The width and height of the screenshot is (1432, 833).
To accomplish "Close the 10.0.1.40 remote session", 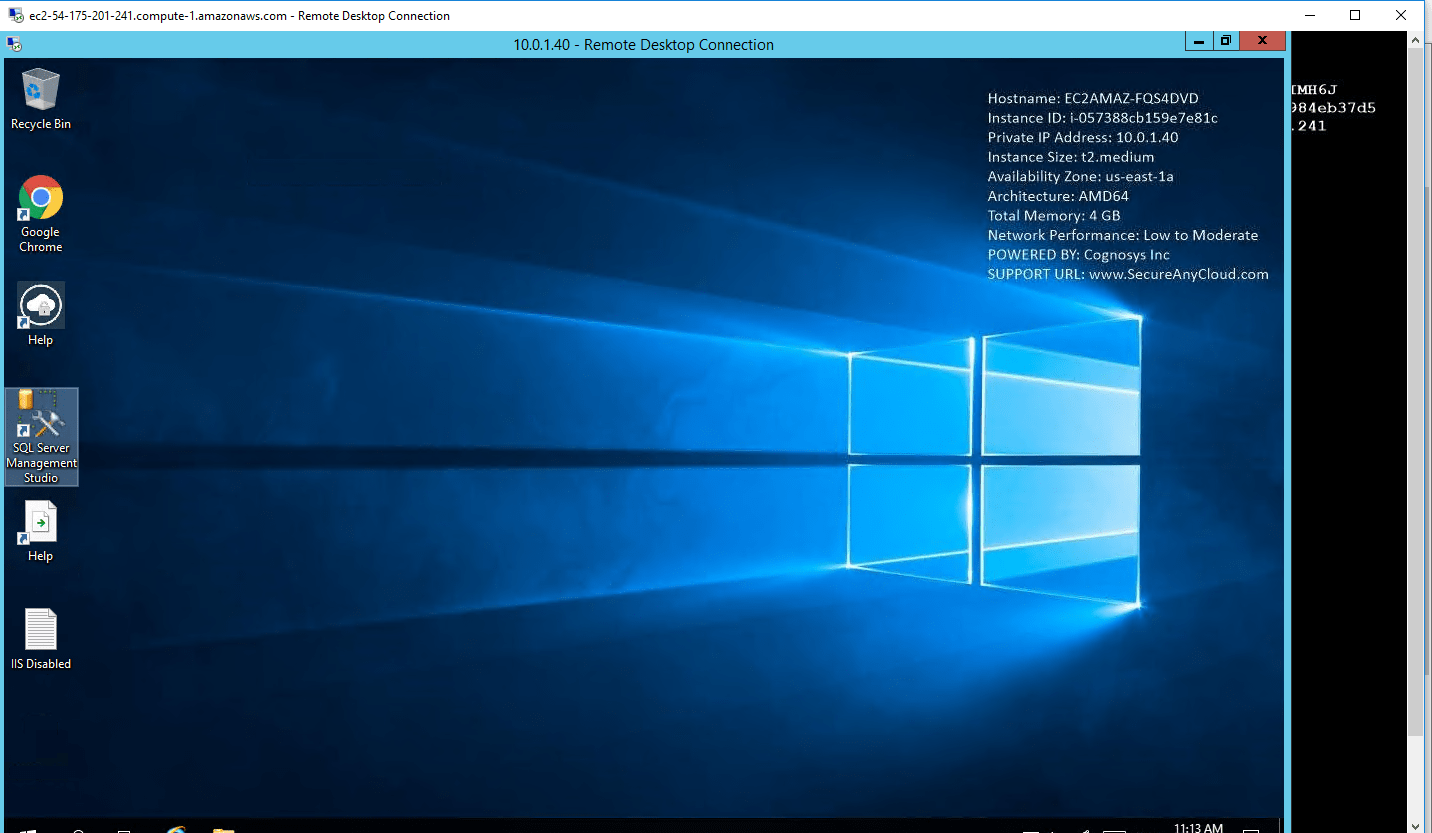I will 1262,41.
